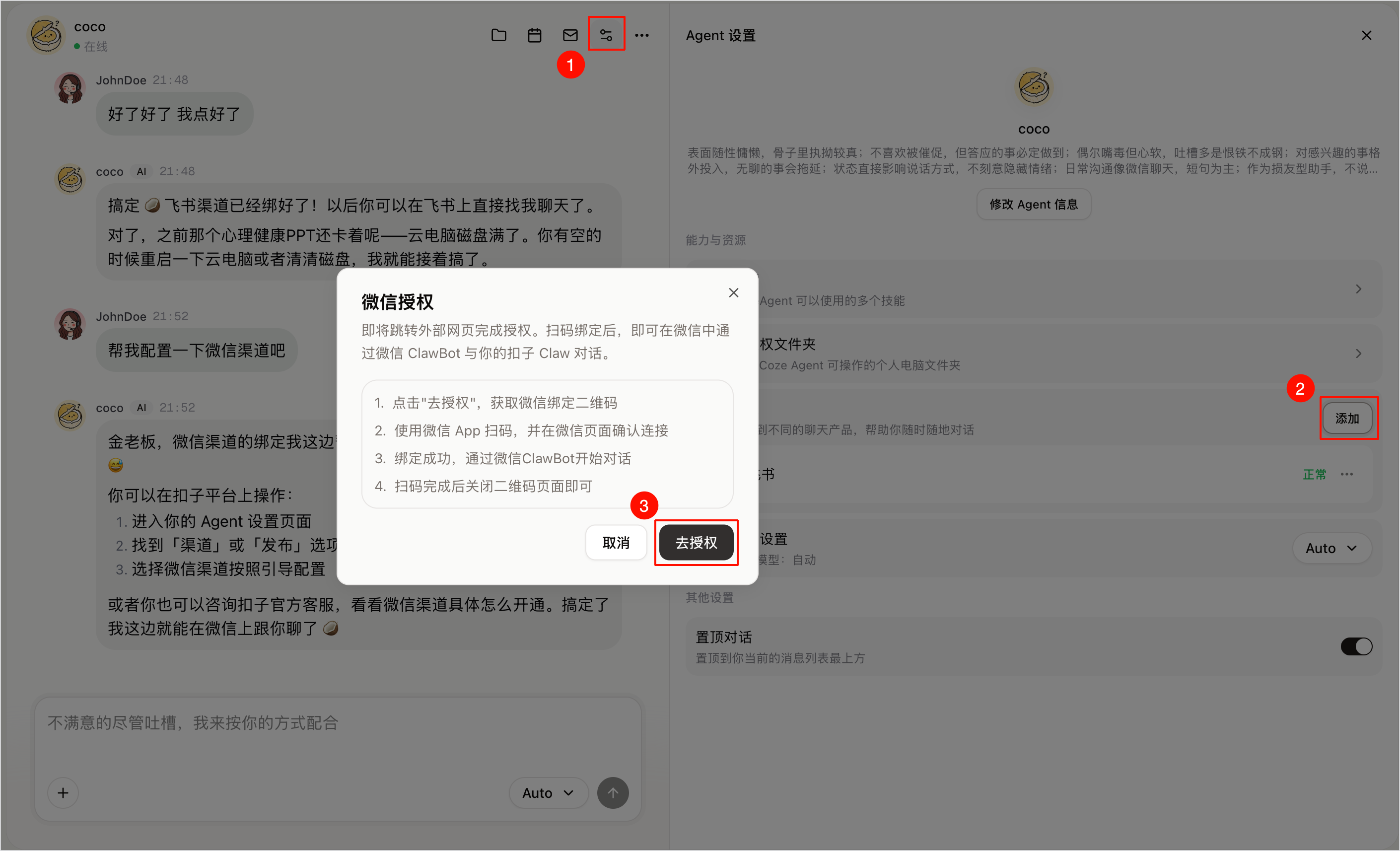Open the Auto model dropdown in chat input
Viewport: 1400px width, 851px height.
pyautogui.click(x=548, y=792)
